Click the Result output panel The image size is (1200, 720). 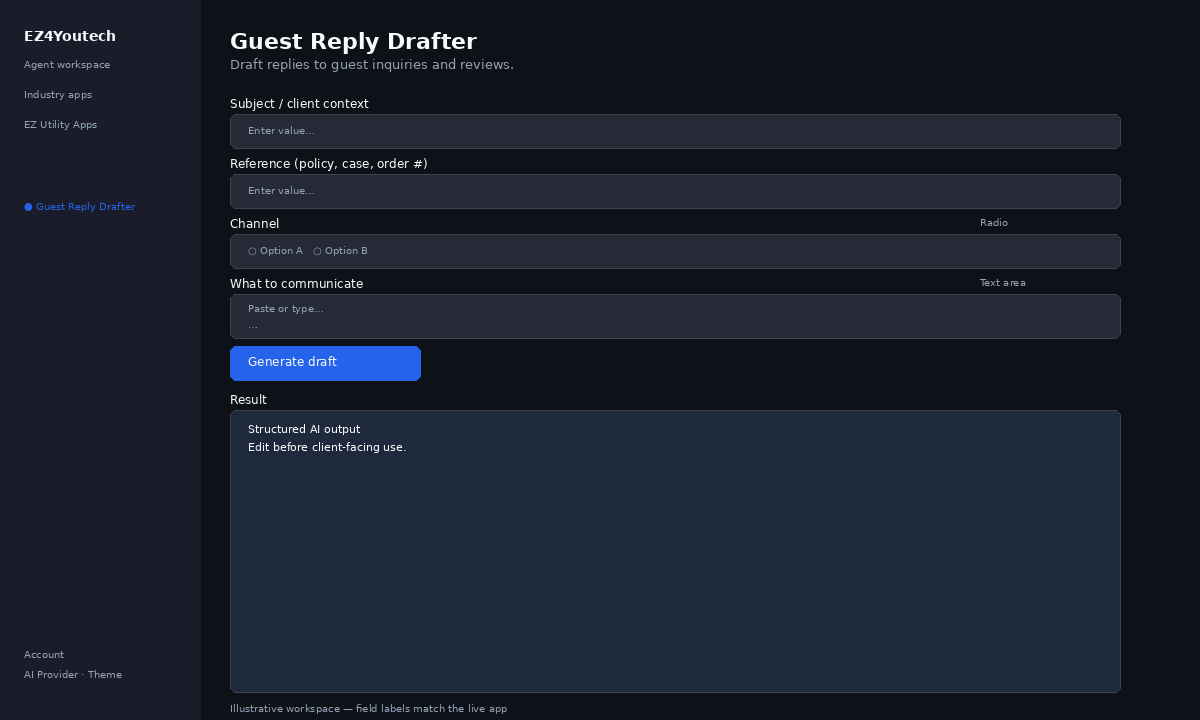click(675, 551)
